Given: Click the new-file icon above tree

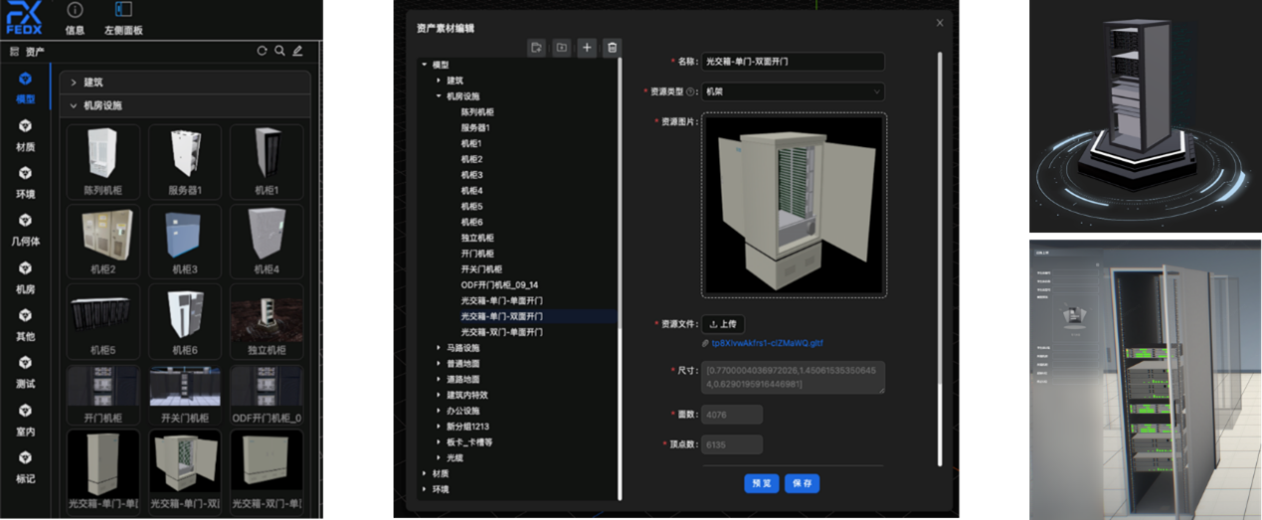Looking at the screenshot, I should pos(537,47).
